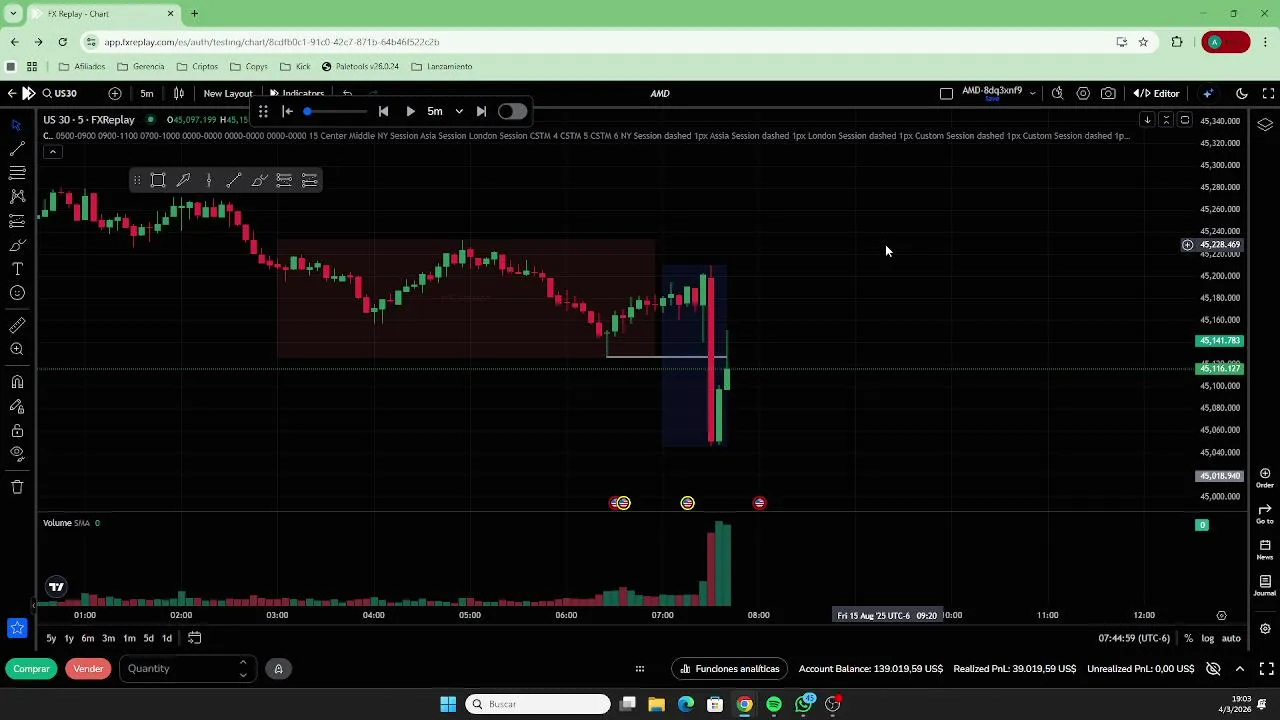Open the emoji icons tool
The height and width of the screenshot is (720, 1280).
16,293
